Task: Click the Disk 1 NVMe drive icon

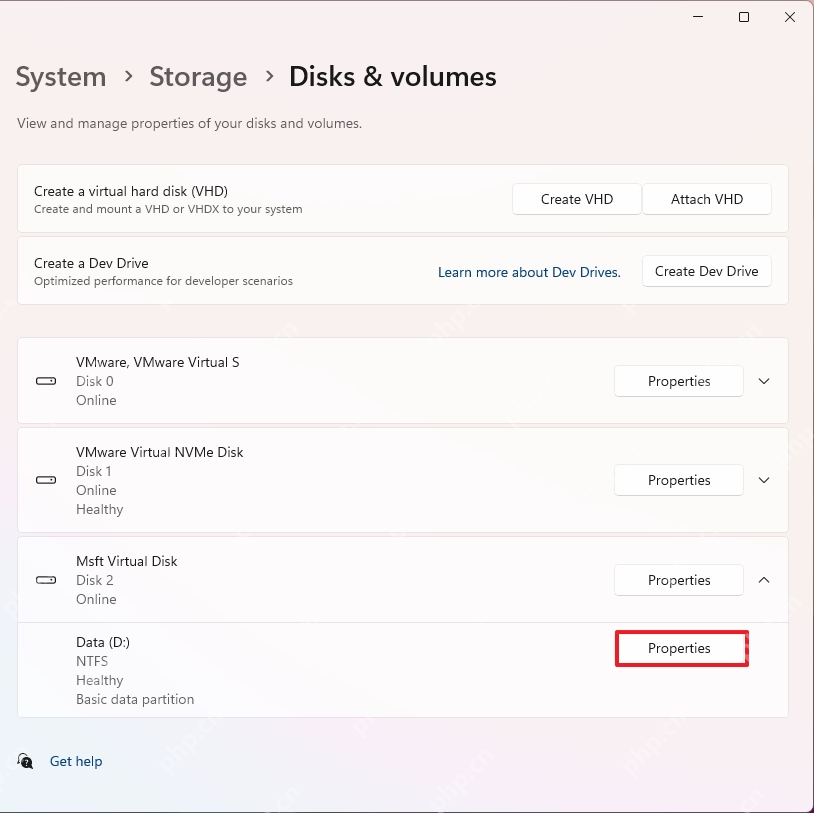Action: [x=46, y=480]
